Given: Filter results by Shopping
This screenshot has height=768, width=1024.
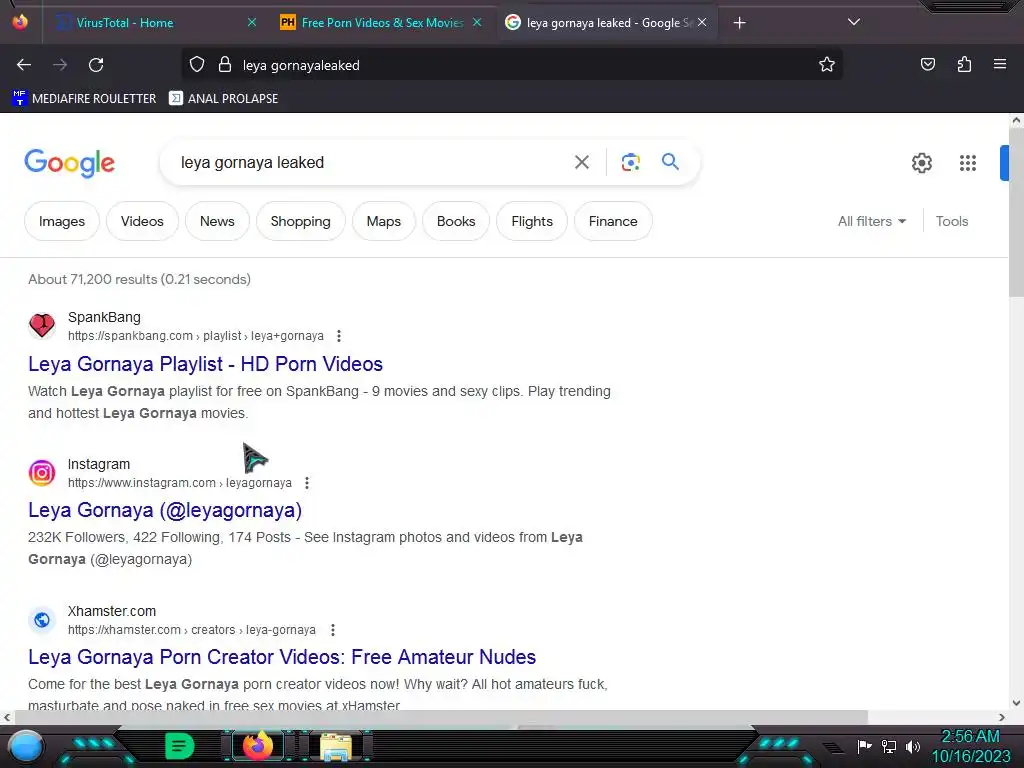Looking at the screenshot, I should [x=300, y=221].
